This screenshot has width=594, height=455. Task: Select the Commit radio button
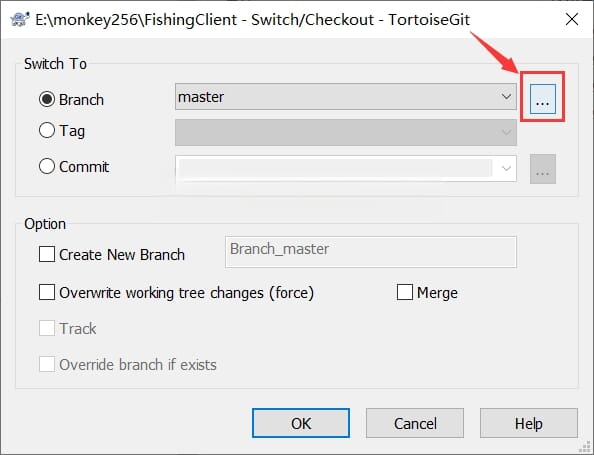click(47, 166)
